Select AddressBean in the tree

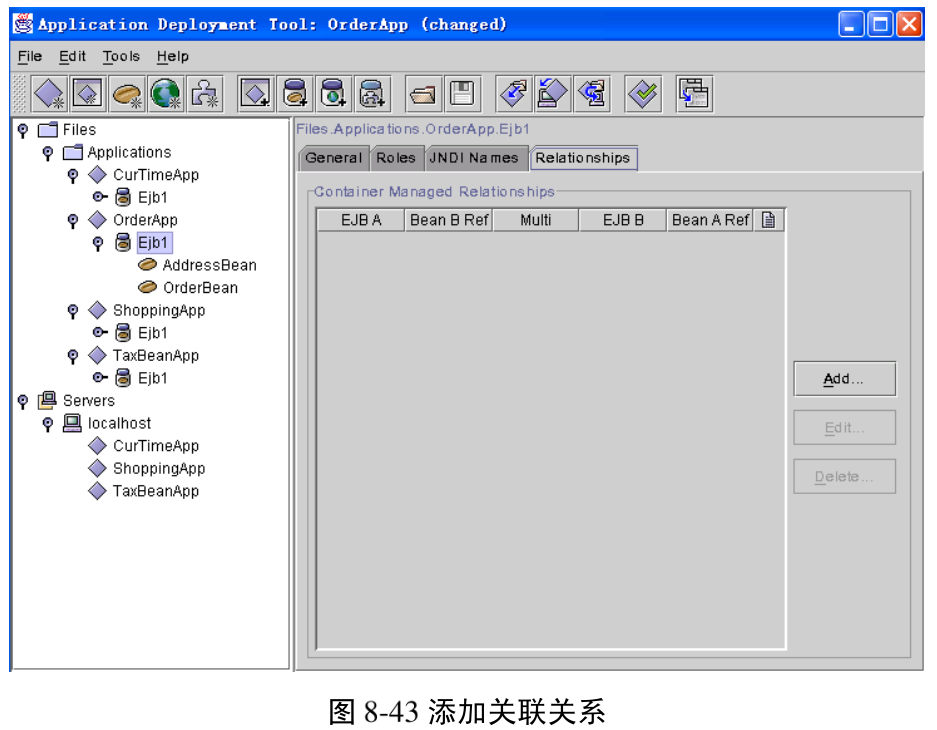pyautogui.click(x=209, y=265)
